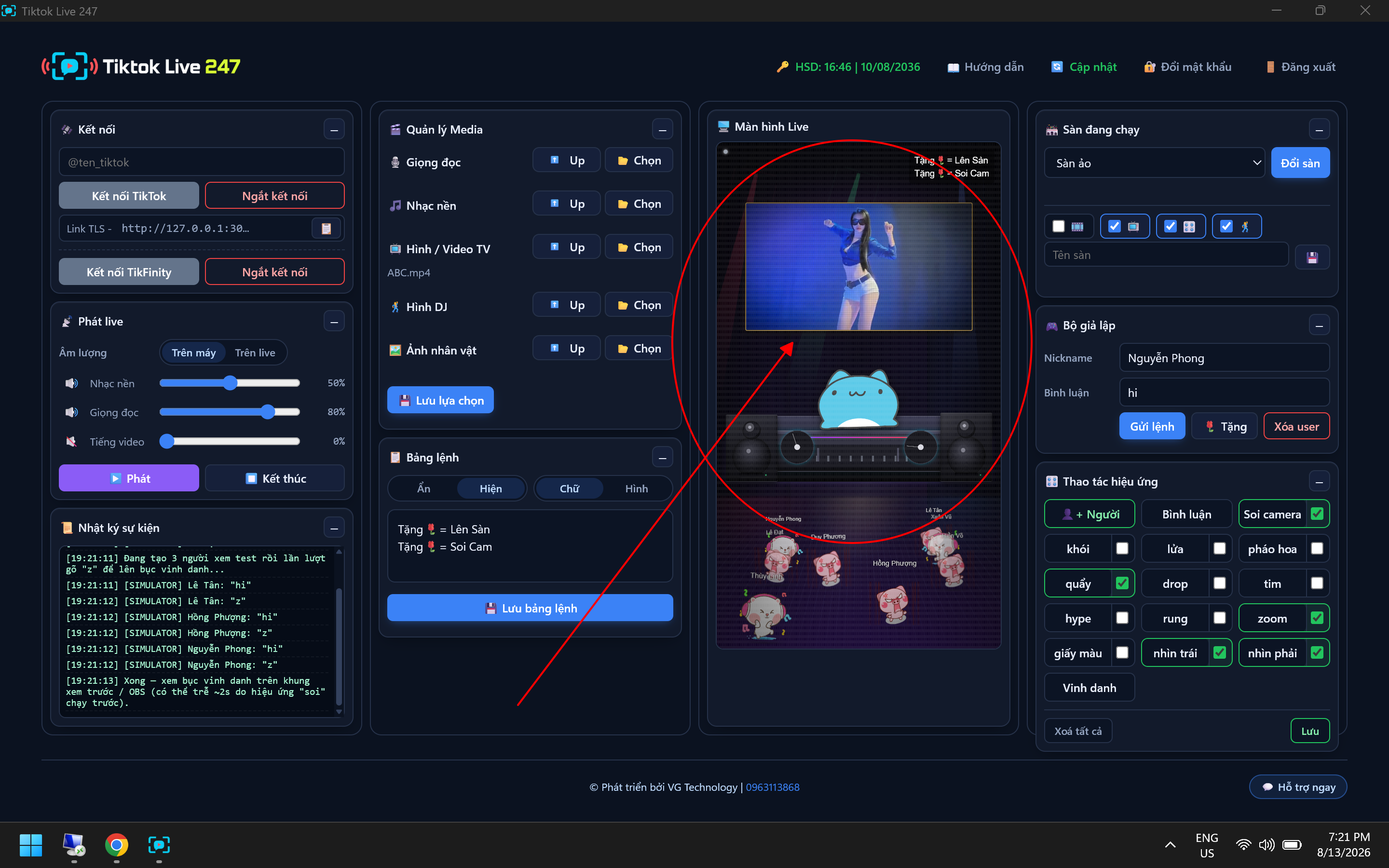Select the Trên máy volume tab
Image resolution: width=1389 pixels, height=868 pixels.
pyautogui.click(x=193, y=353)
